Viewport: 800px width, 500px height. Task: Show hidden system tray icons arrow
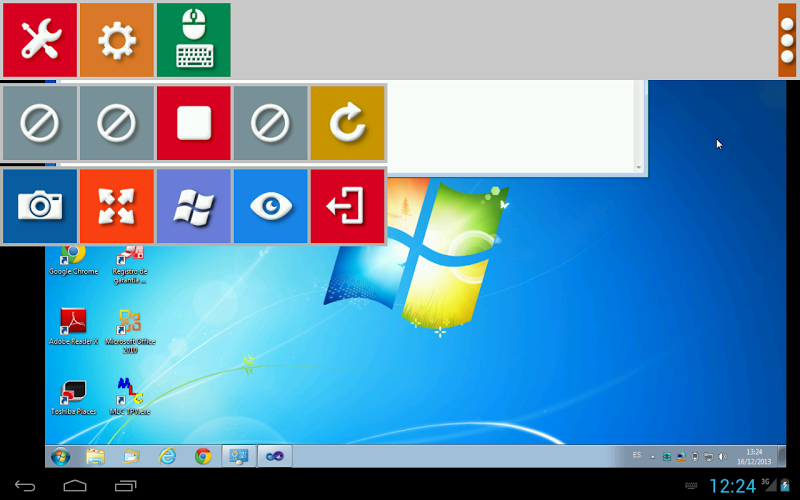[x=653, y=457]
